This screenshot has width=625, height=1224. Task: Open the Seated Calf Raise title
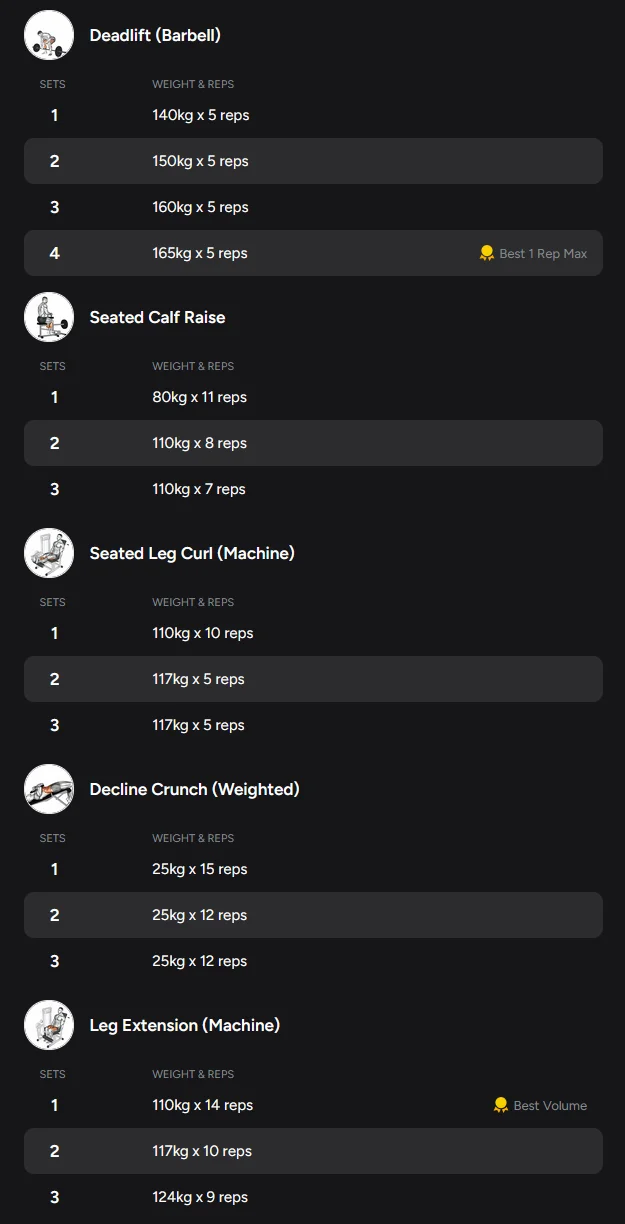click(157, 317)
